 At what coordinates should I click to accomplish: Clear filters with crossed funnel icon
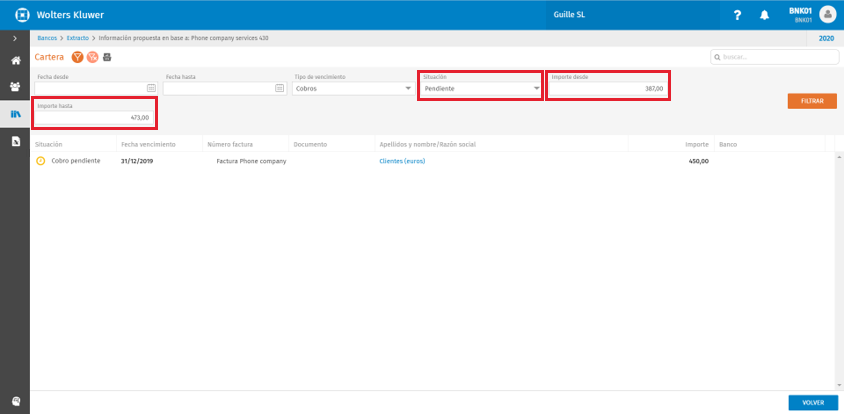coord(92,57)
